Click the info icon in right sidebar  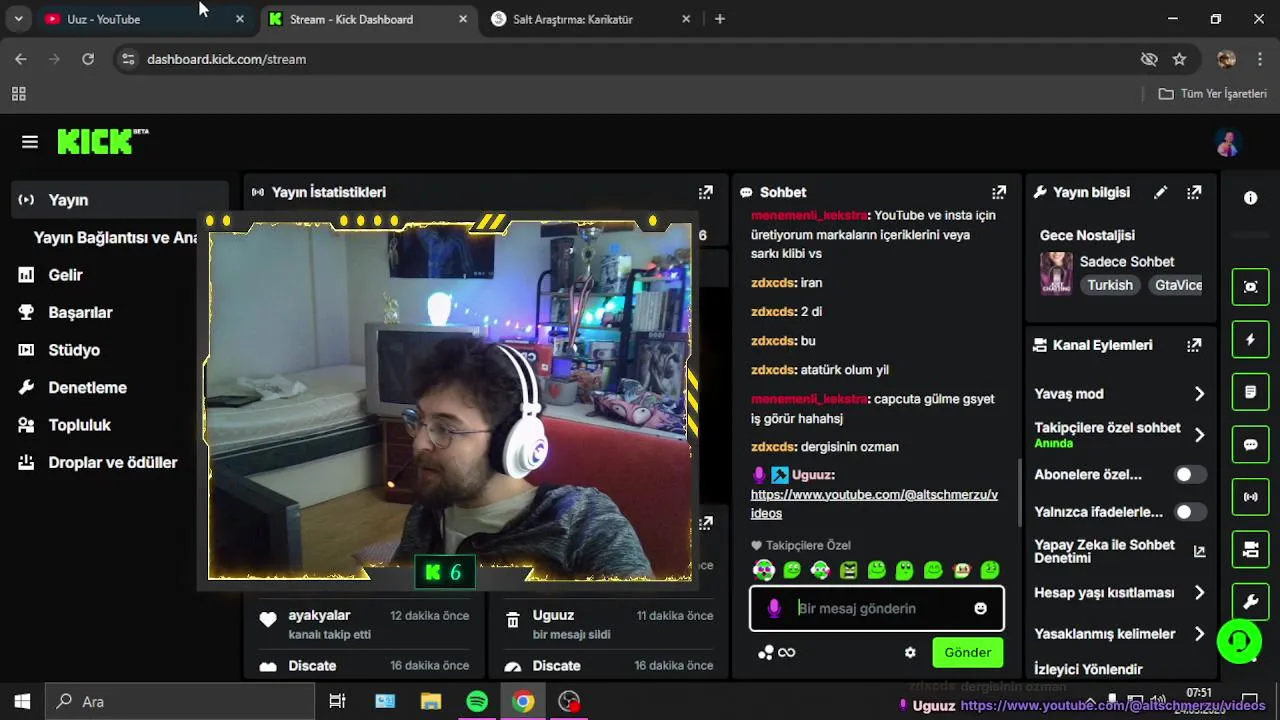(1250, 198)
